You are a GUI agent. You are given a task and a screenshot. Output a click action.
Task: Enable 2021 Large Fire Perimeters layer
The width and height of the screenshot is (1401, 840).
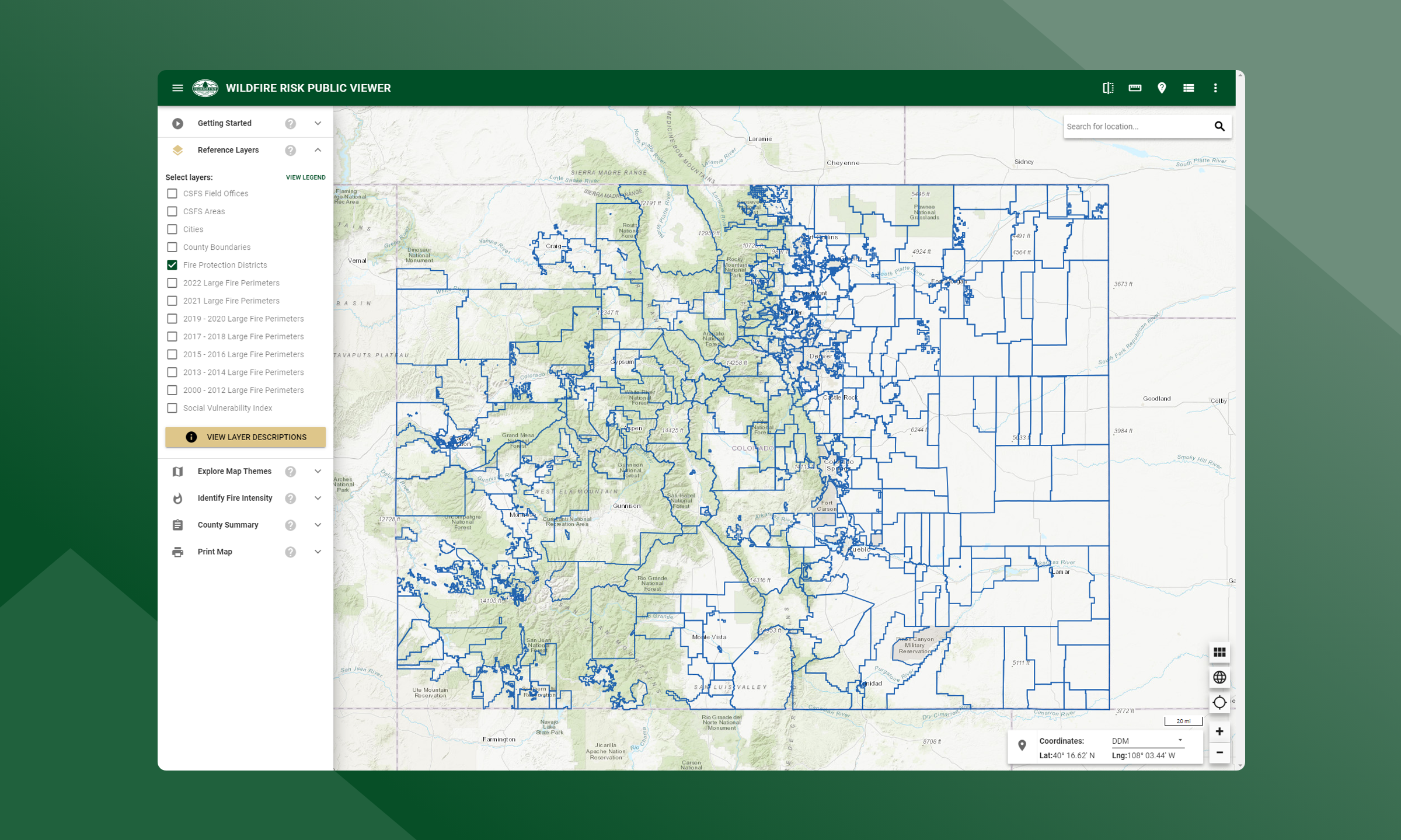point(172,301)
